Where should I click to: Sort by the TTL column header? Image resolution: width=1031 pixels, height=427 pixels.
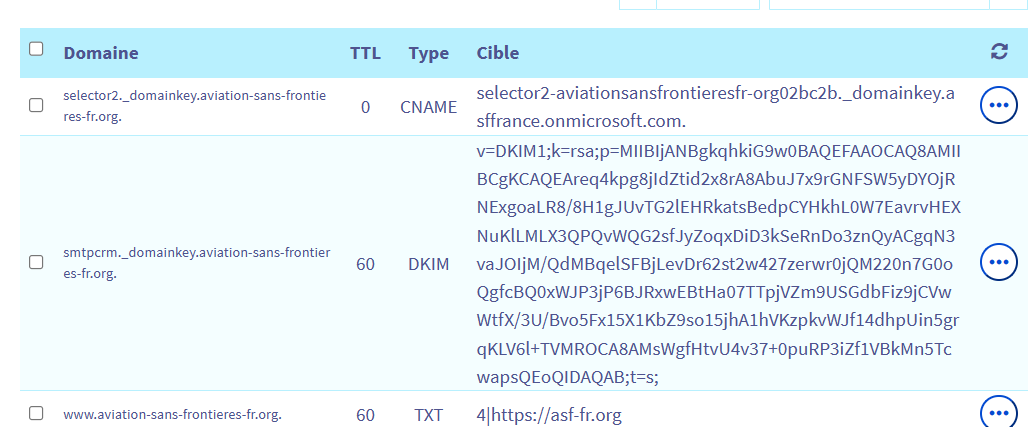click(365, 53)
